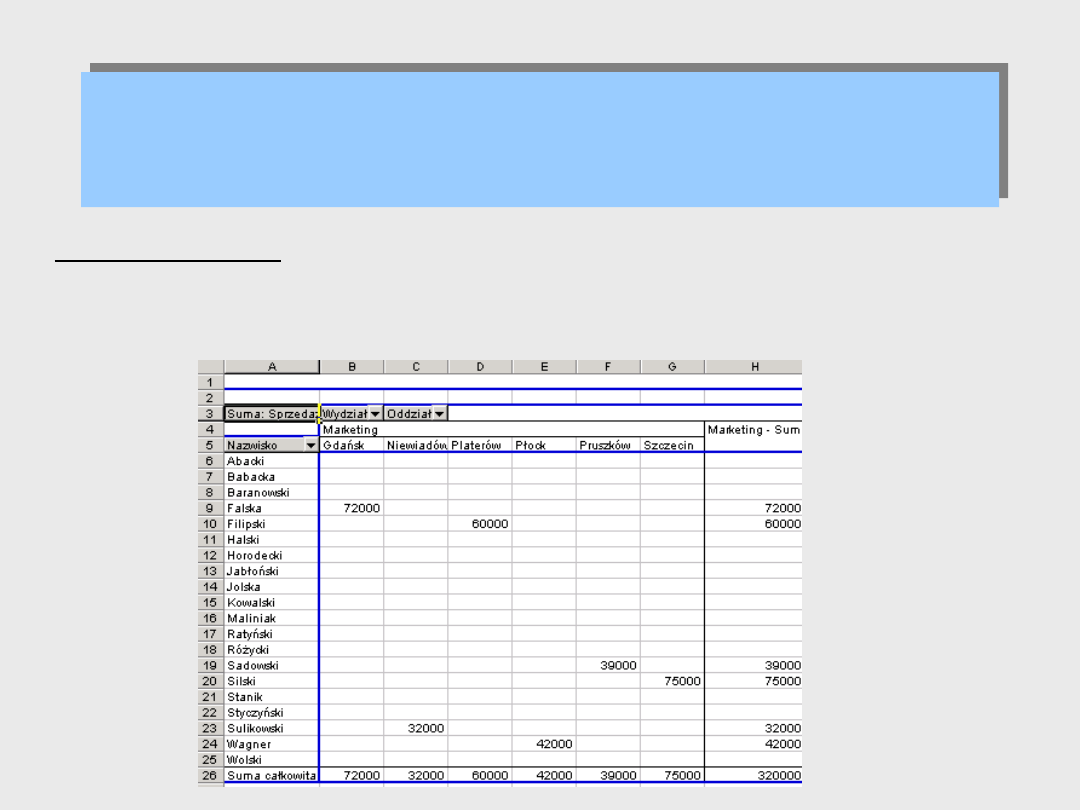Select column H header

click(753, 367)
